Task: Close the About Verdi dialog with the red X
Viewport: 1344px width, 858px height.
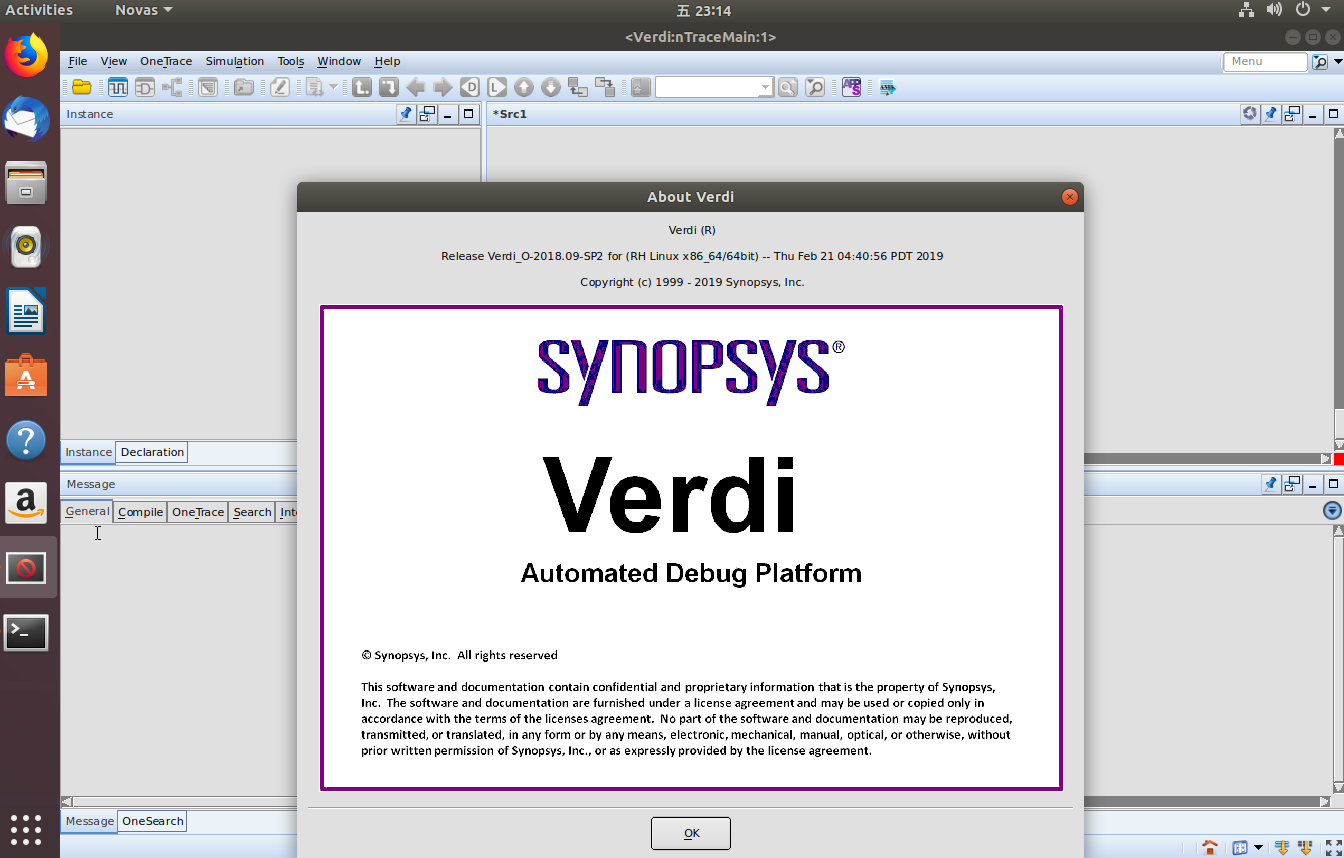Action: [x=1070, y=197]
